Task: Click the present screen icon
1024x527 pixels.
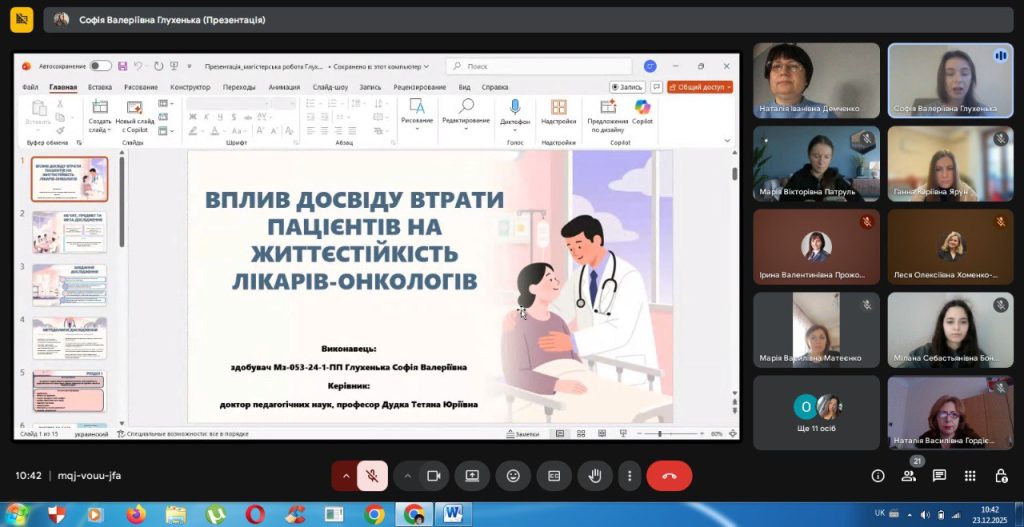Action: [x=472, y=476]
